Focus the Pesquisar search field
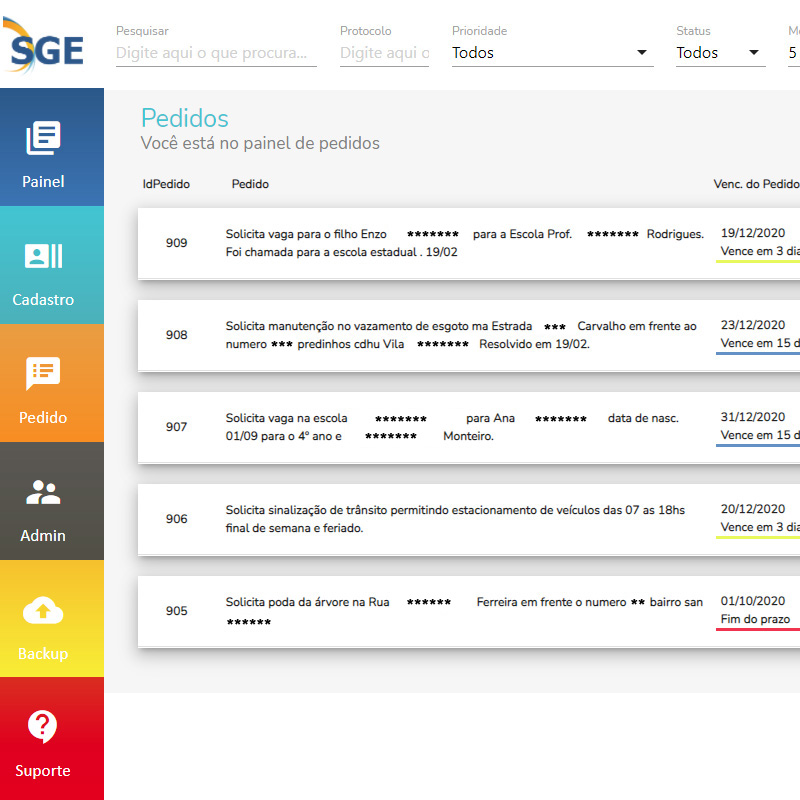This screenshot has height=800, width=800. tap(216, 53)
